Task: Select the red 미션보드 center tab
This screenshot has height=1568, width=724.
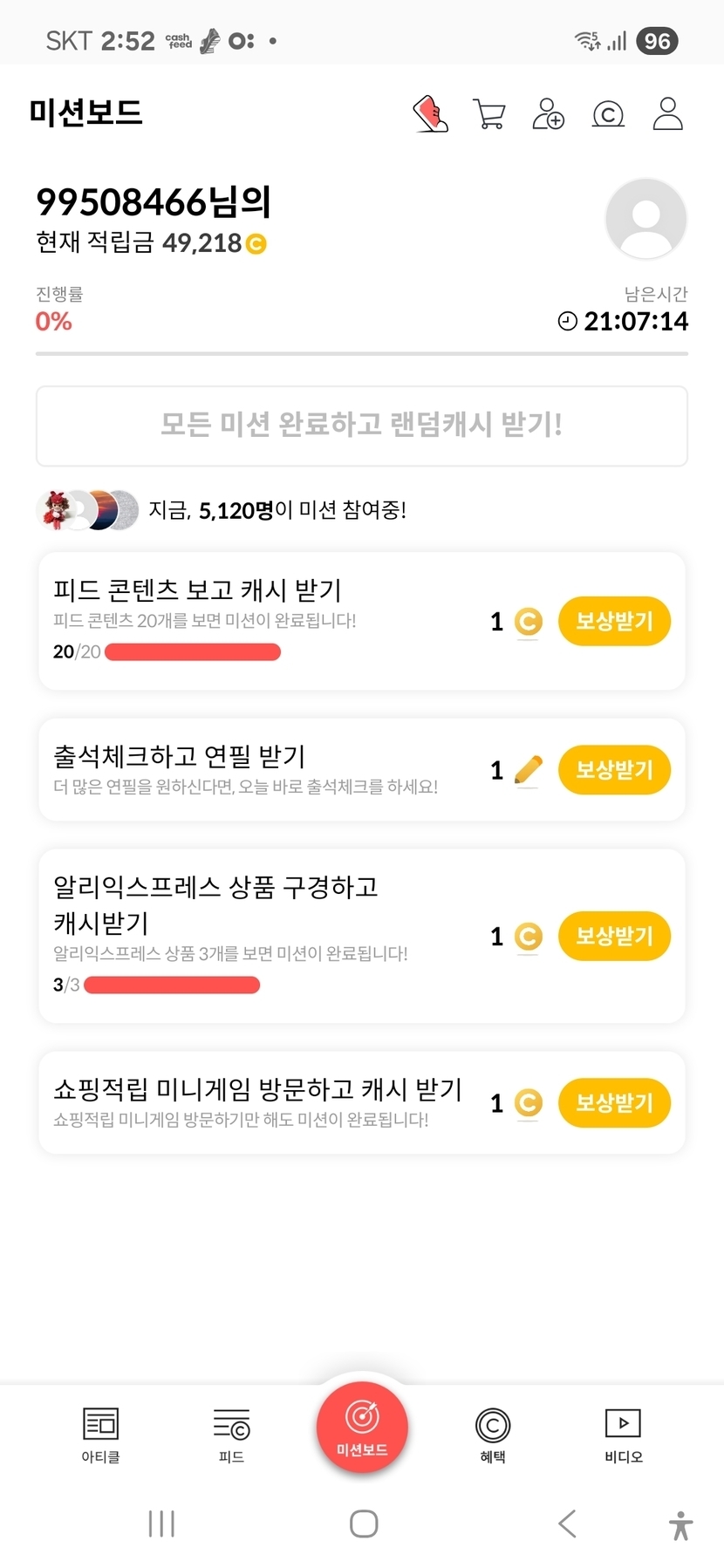Action: tap(362, 1428)
